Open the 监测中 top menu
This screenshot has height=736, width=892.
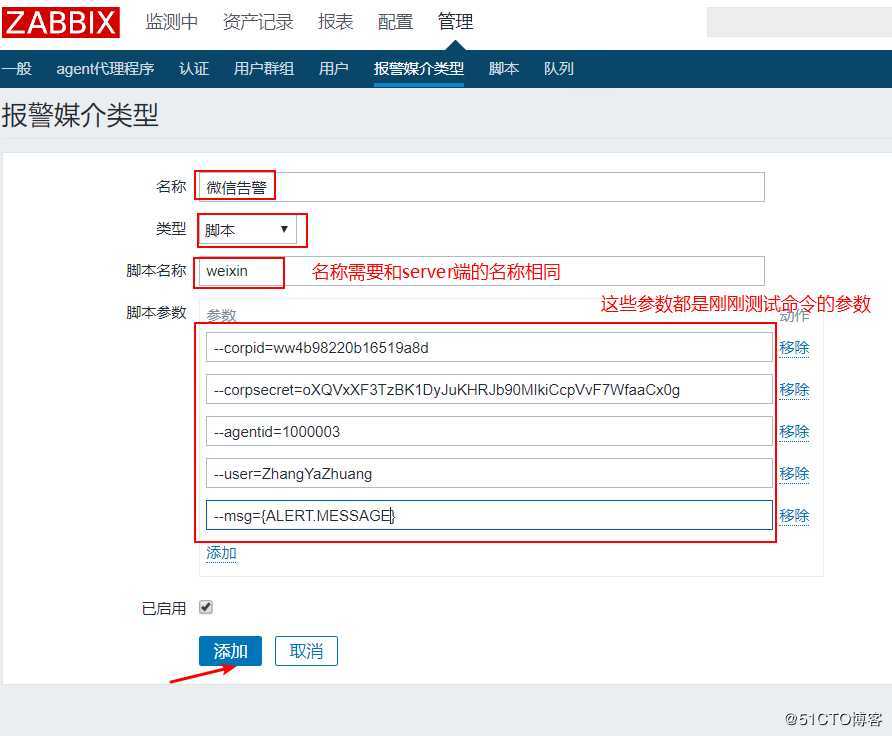pyautogui.click(x=171, y=22)
